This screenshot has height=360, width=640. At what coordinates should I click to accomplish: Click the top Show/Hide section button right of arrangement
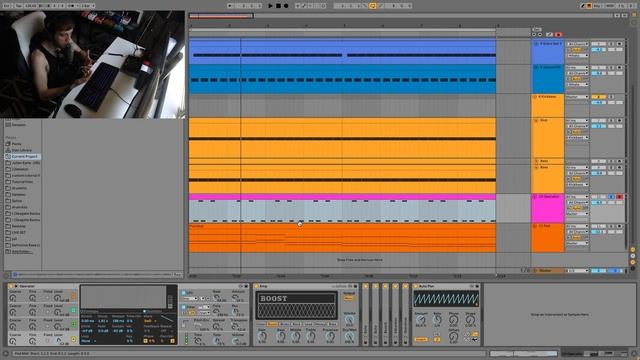tap(633, 249)
